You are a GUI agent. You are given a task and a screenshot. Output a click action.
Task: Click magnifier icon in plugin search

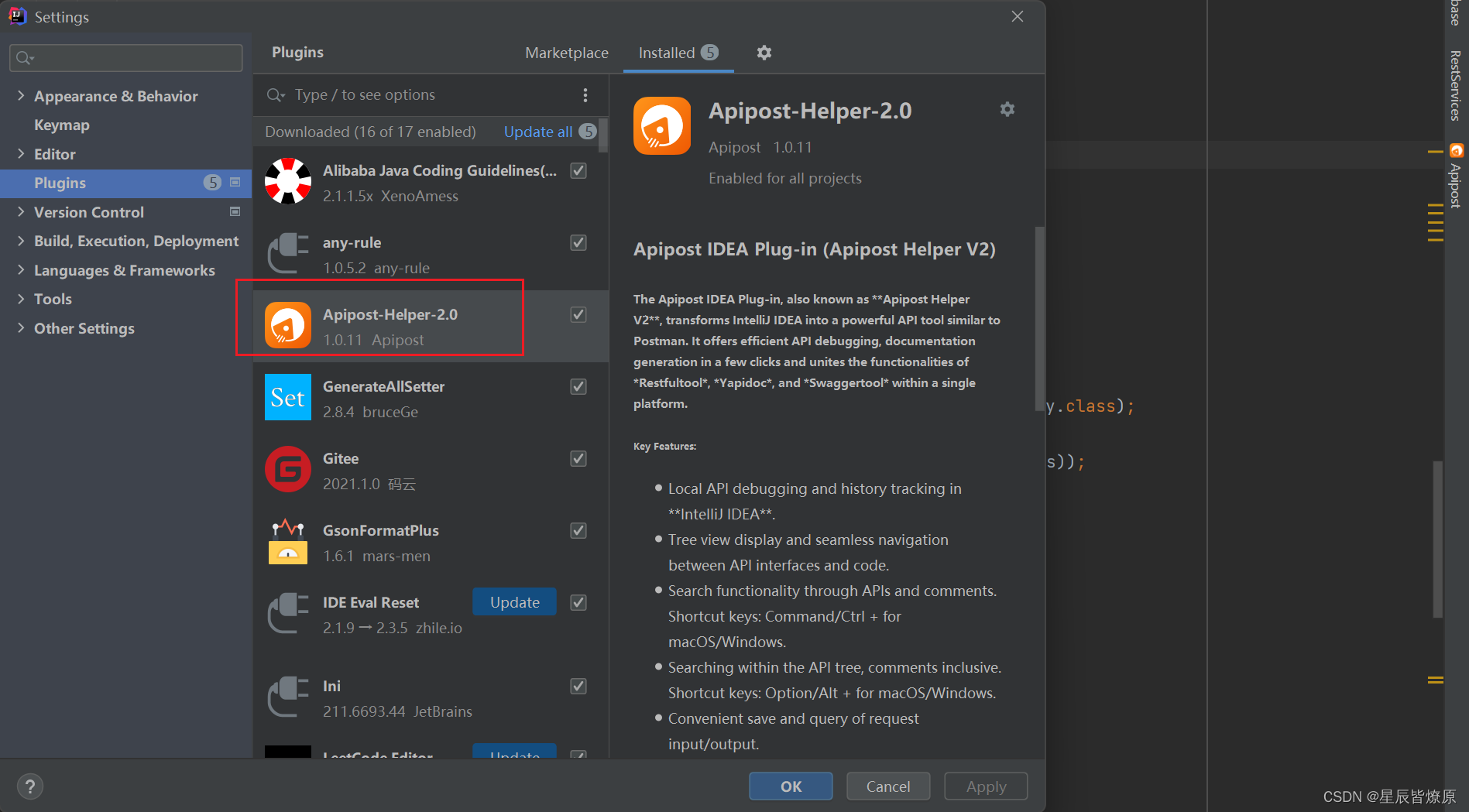(x=276, y=95)
